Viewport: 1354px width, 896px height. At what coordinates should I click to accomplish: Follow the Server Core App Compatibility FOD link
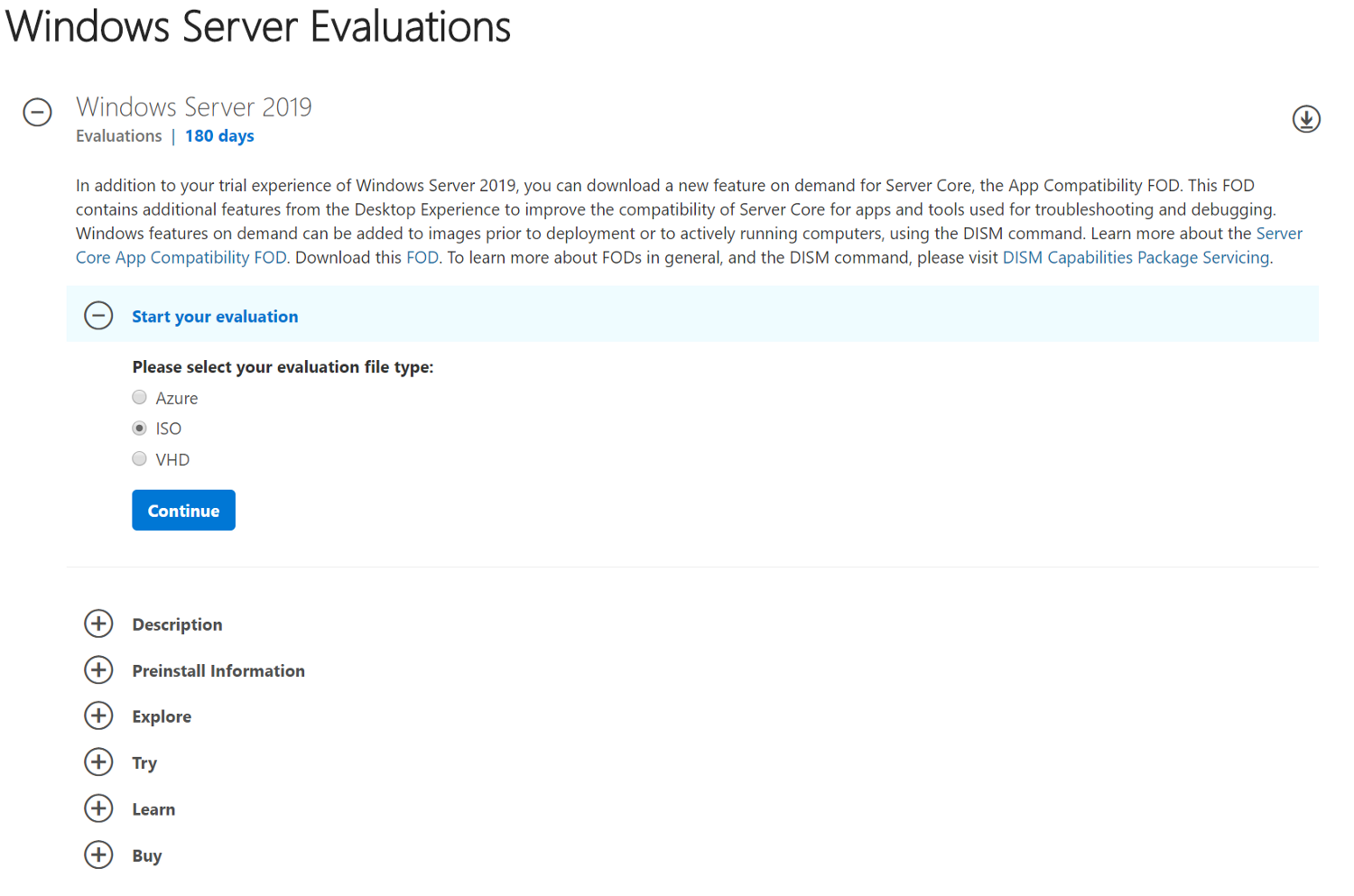coord(181,258)
